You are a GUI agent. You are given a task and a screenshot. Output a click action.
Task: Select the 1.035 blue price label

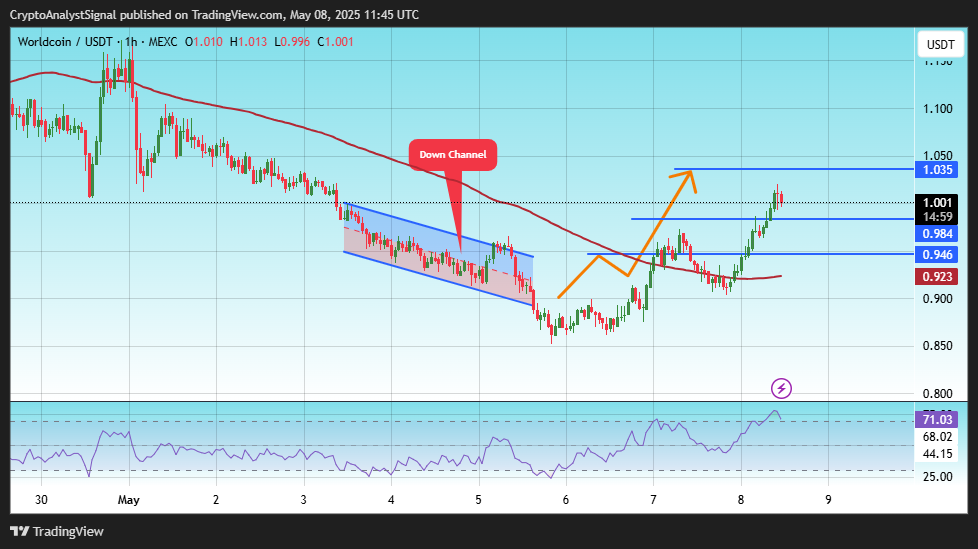click(x=936, y=170)
